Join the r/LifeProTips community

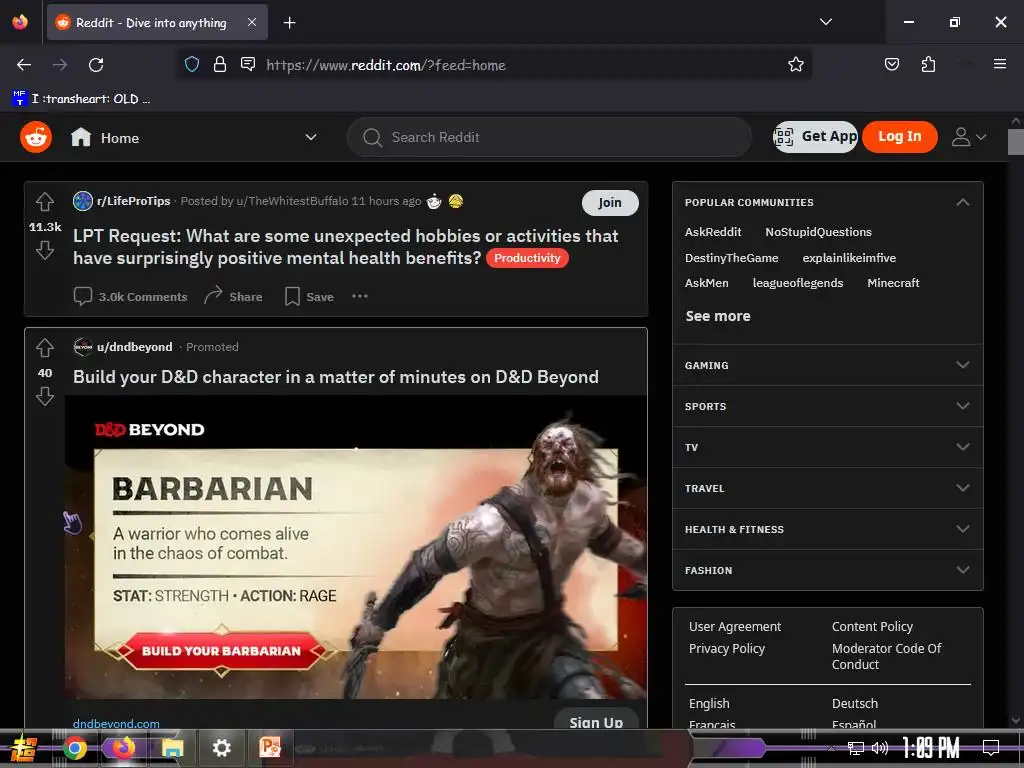pyautogui.click(x=610, y=202)
